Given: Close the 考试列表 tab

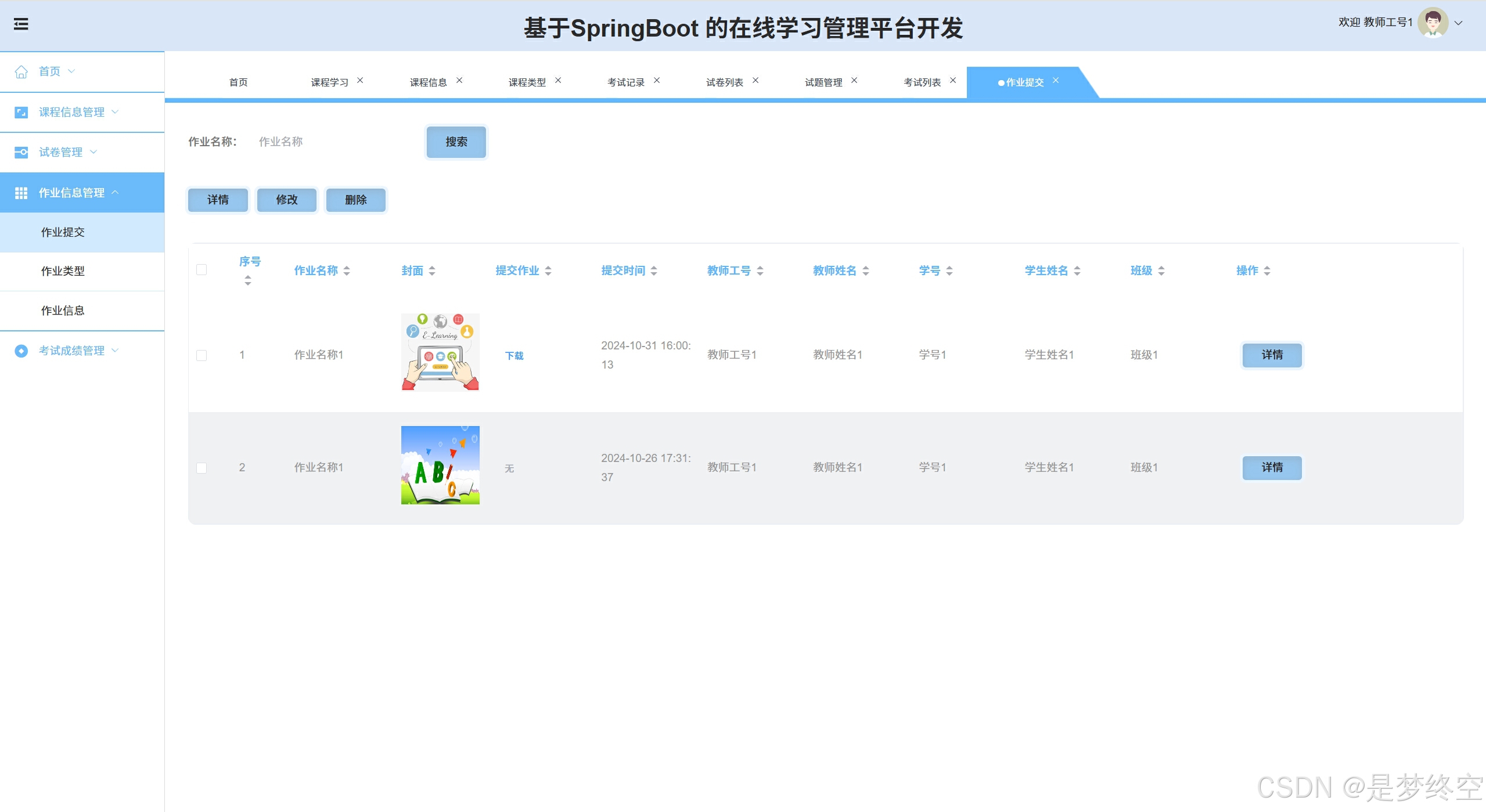Looking at the screenshot, I should pyautogui.click(x=953, y=81).
